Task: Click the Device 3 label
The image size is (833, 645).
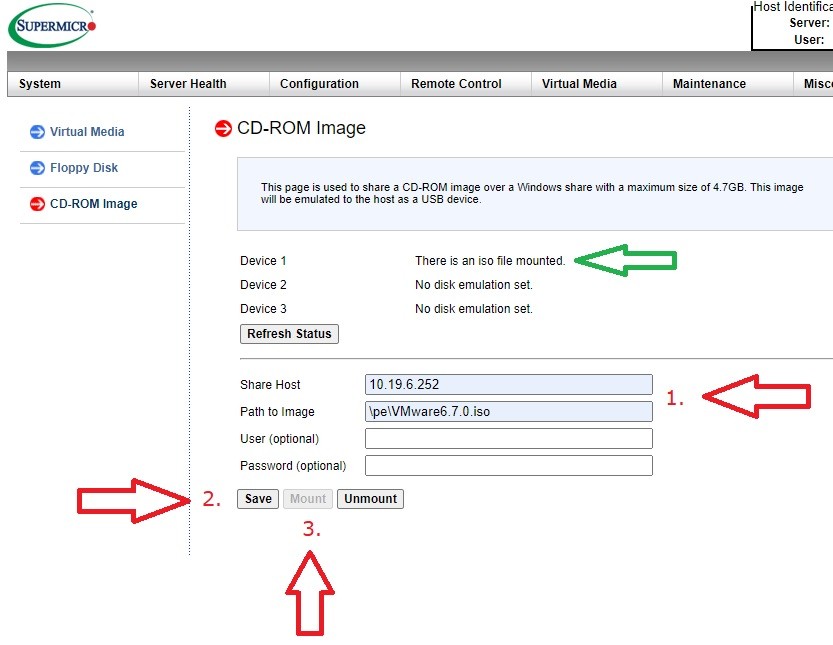Action: click(263, 309)
